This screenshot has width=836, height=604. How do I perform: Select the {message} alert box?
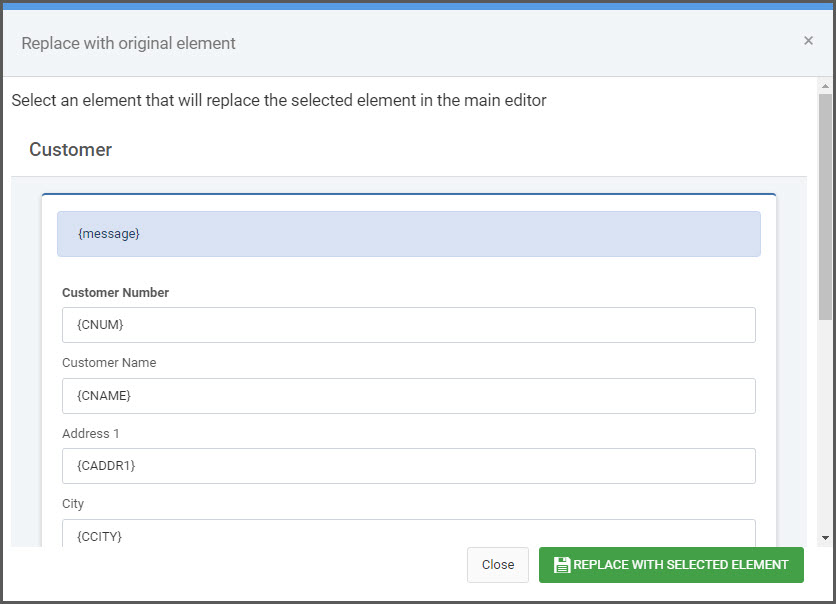(x=409, y=234)
